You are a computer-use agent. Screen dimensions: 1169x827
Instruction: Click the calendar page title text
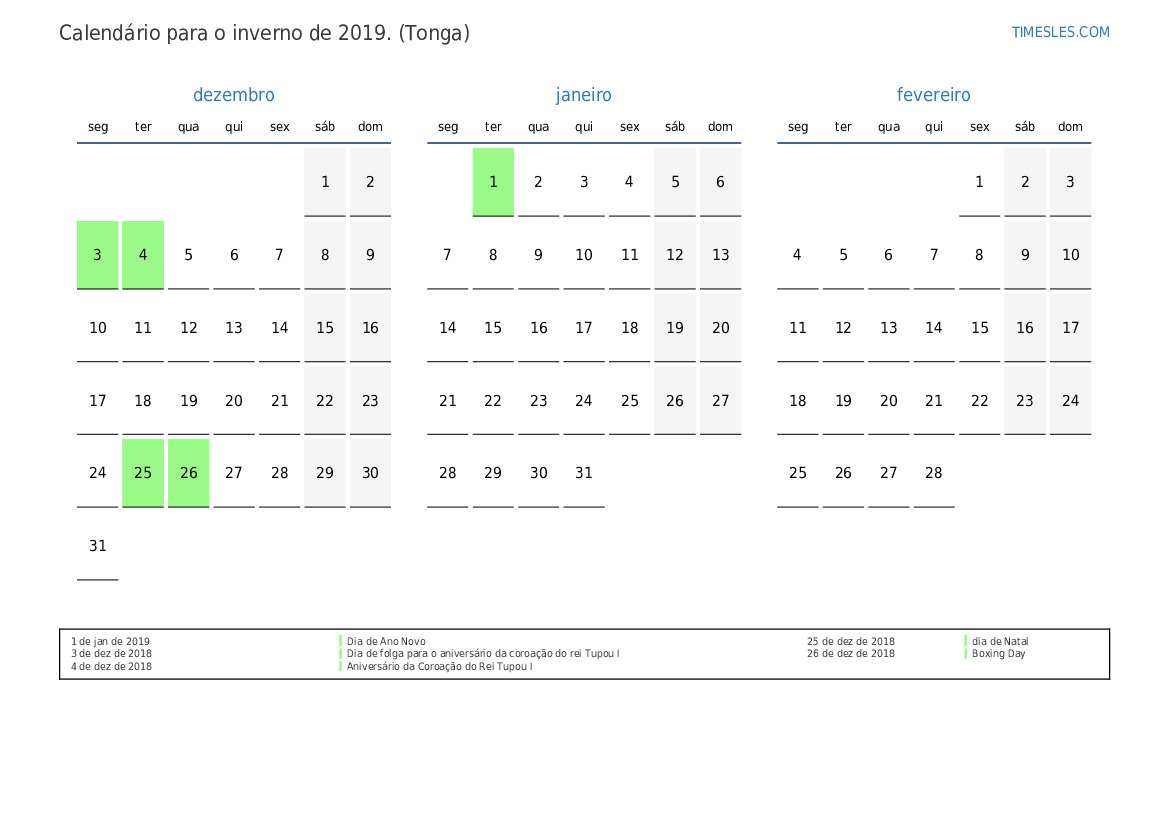click(264, 33)
